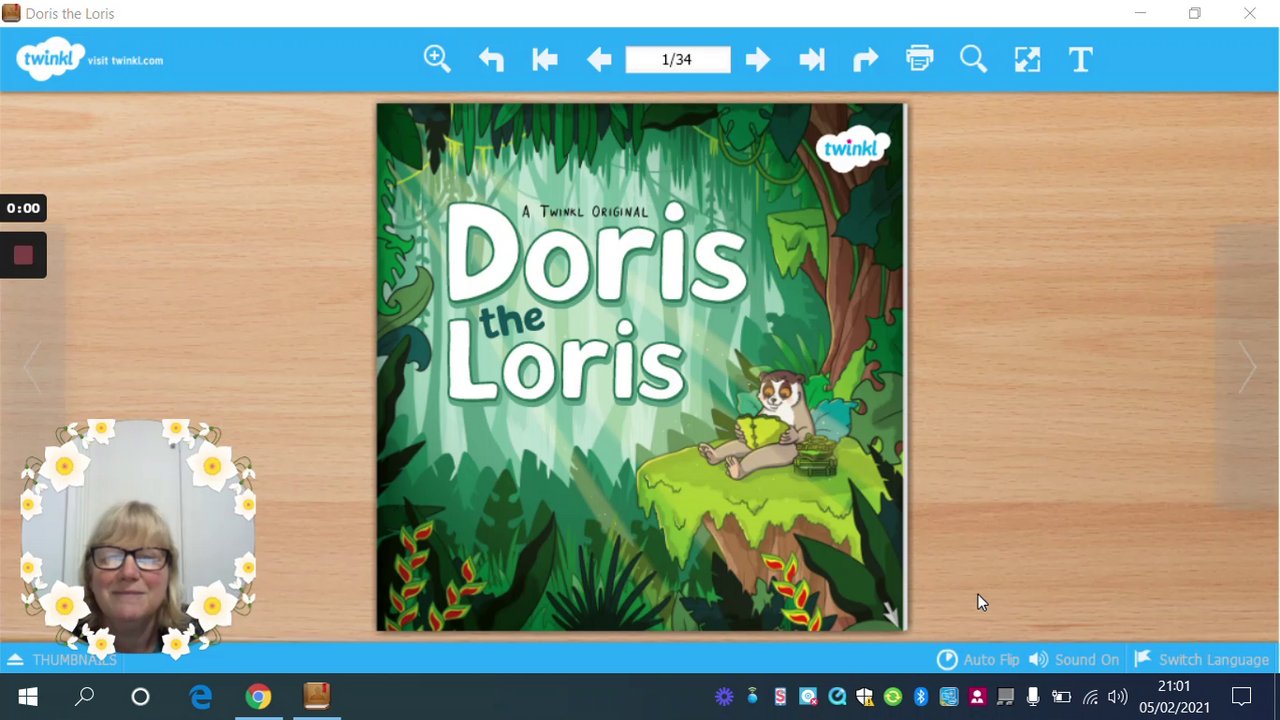1280x720 pixels.
Task: Open the search tool in toolbar
Action: (x=973, y=59)
